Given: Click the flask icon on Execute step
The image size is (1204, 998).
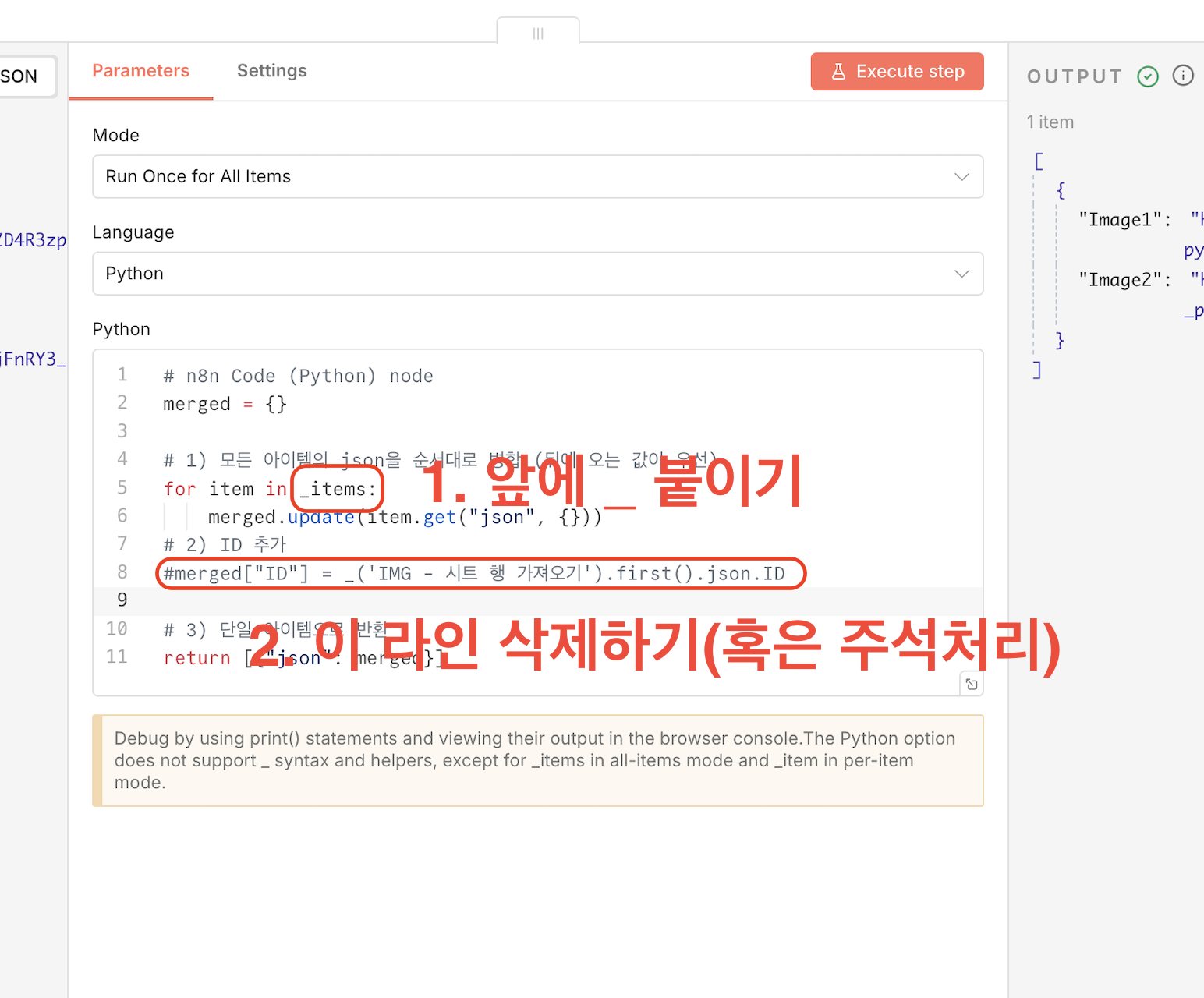Looking at the screenshot, I should click(x=839, y=72).
